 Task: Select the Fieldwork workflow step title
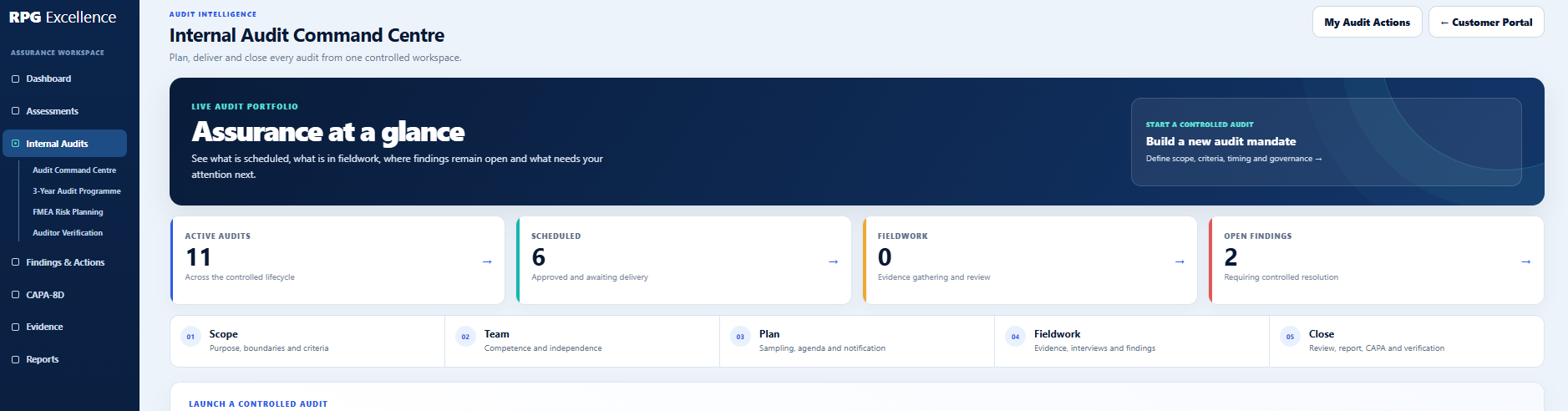[1057, 334]
